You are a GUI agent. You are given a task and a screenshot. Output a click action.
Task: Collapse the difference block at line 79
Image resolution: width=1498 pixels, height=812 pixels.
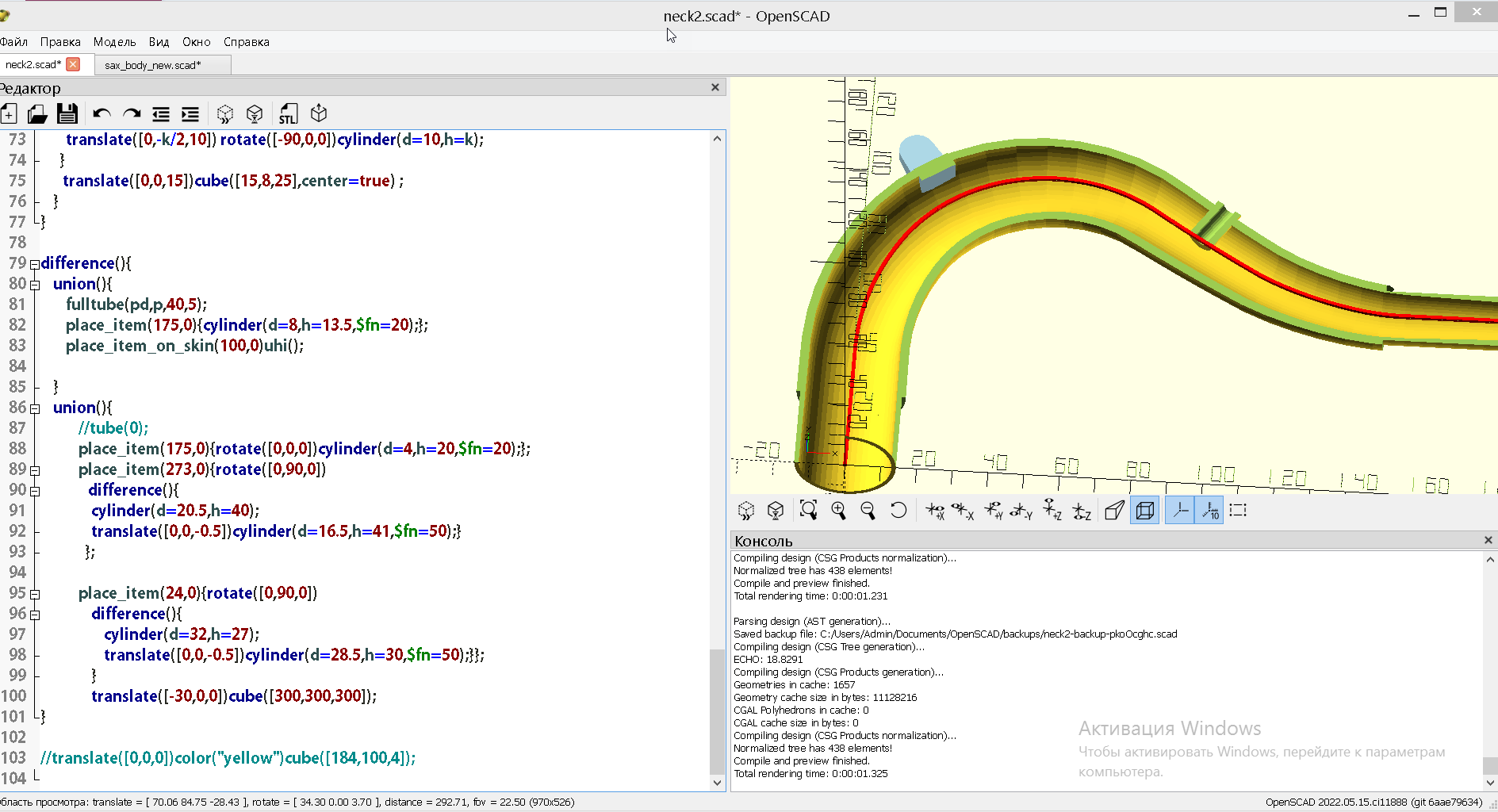point(34,264)
